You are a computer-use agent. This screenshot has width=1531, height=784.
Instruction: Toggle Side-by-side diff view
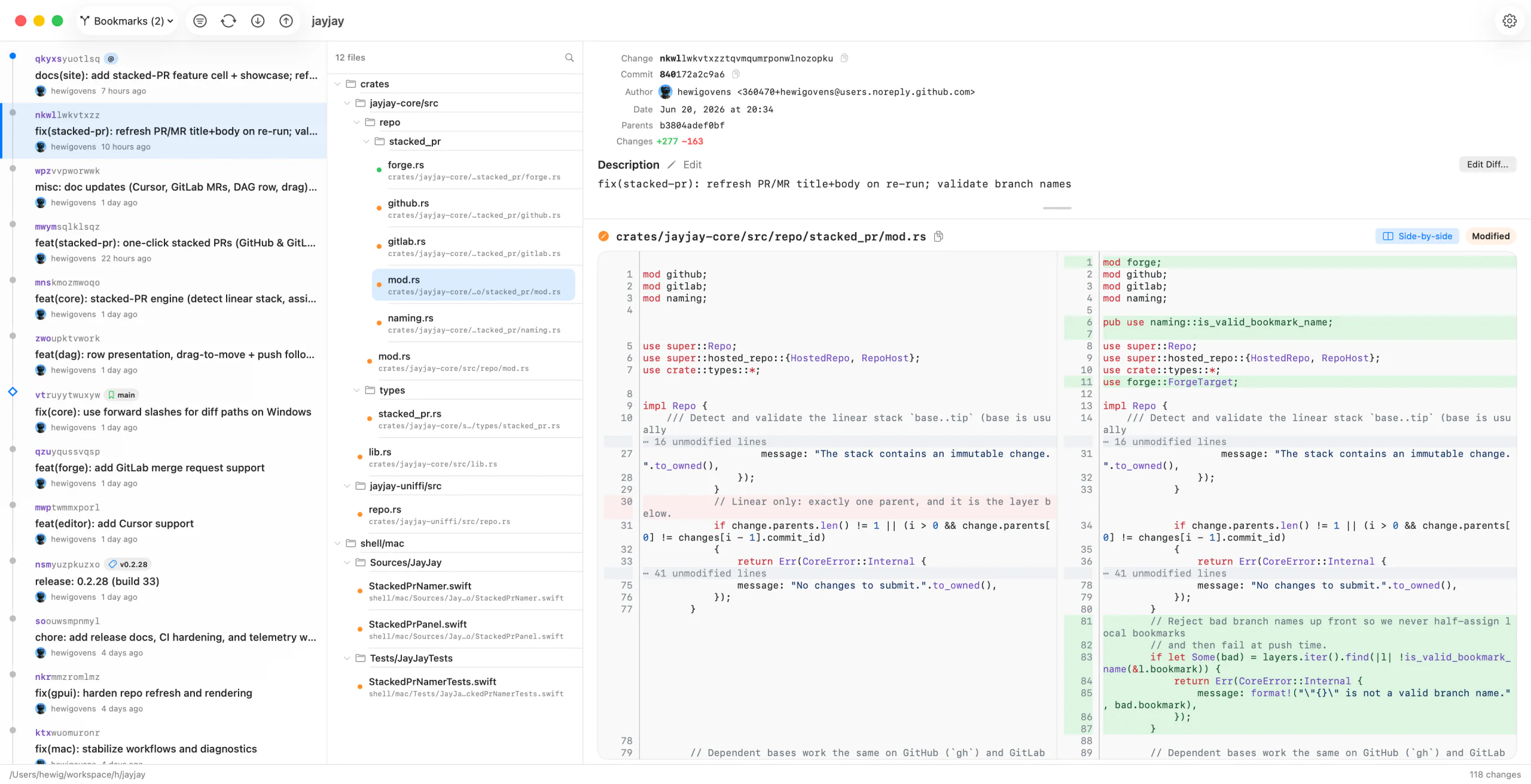[1417, 236]
